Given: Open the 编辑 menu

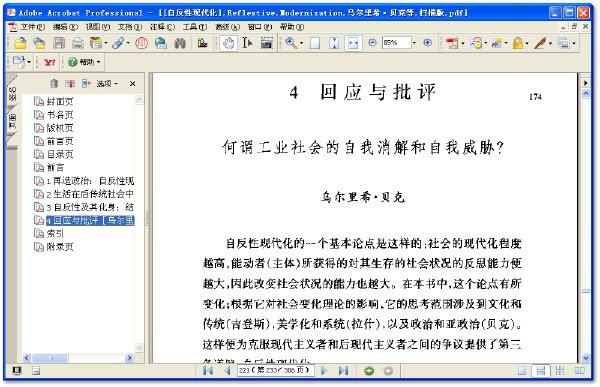Looking at the screenshot, I should 65,26.
